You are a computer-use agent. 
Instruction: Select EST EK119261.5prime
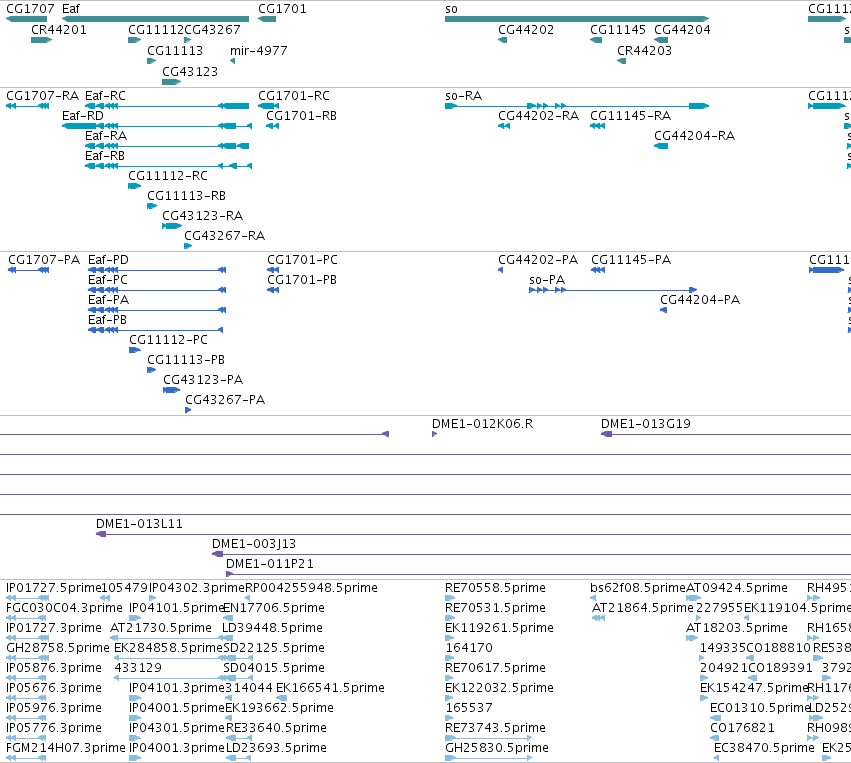coord(499,628)
